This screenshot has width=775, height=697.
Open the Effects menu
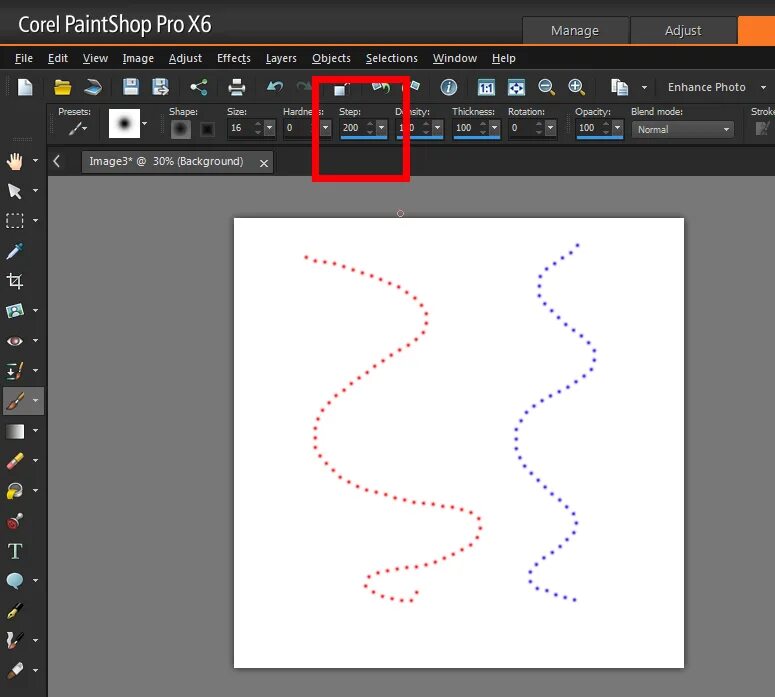(234, 58)
